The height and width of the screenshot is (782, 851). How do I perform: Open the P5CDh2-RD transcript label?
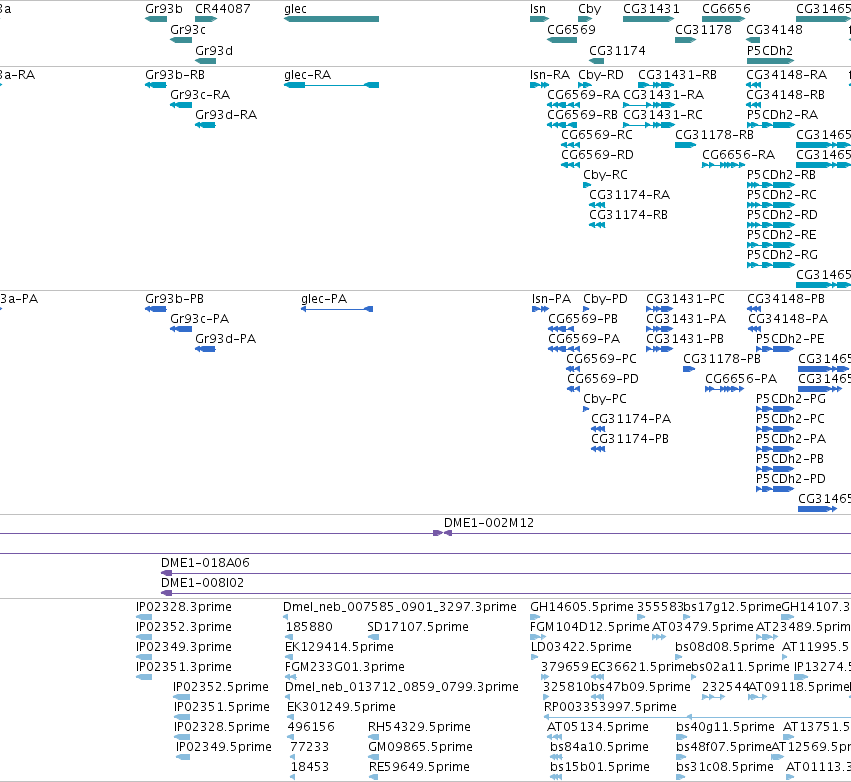pyautogui.click(x=782, y=214)
